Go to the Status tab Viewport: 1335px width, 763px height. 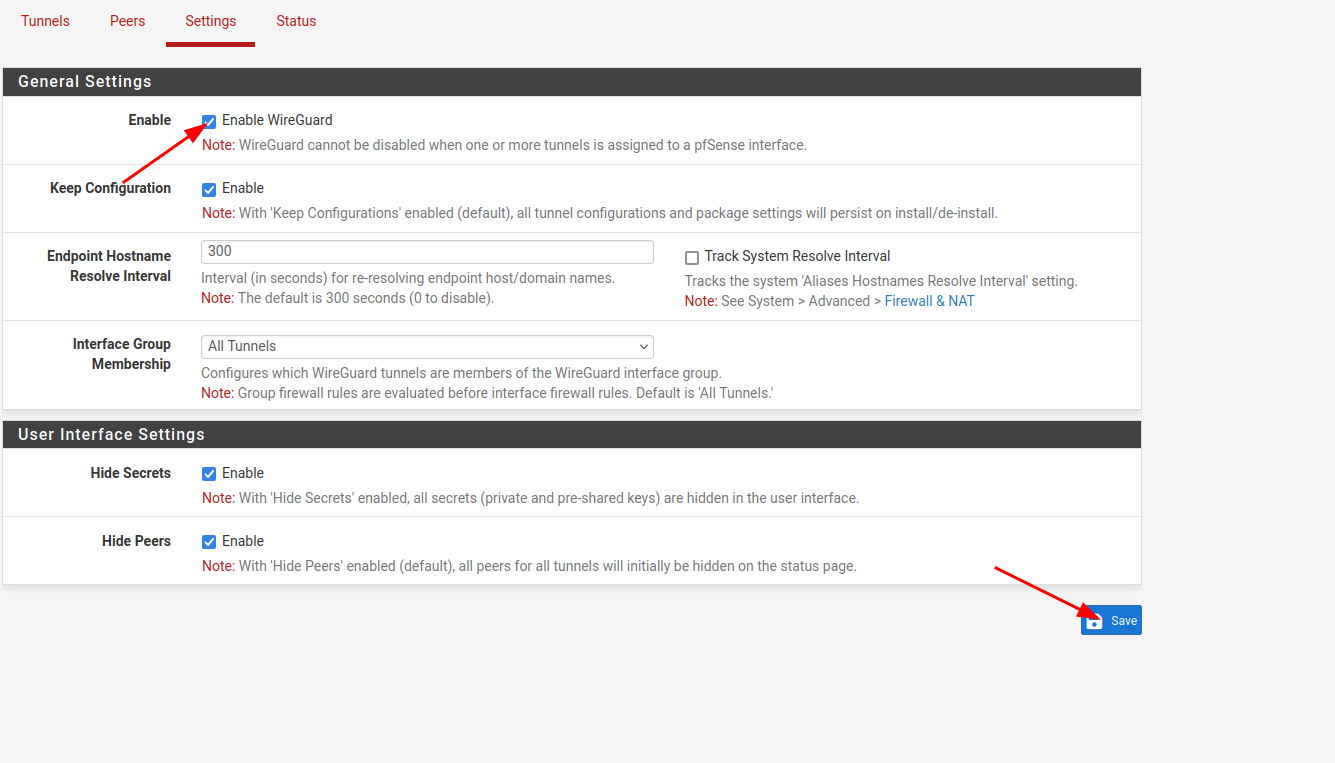[x=296, y=21]
